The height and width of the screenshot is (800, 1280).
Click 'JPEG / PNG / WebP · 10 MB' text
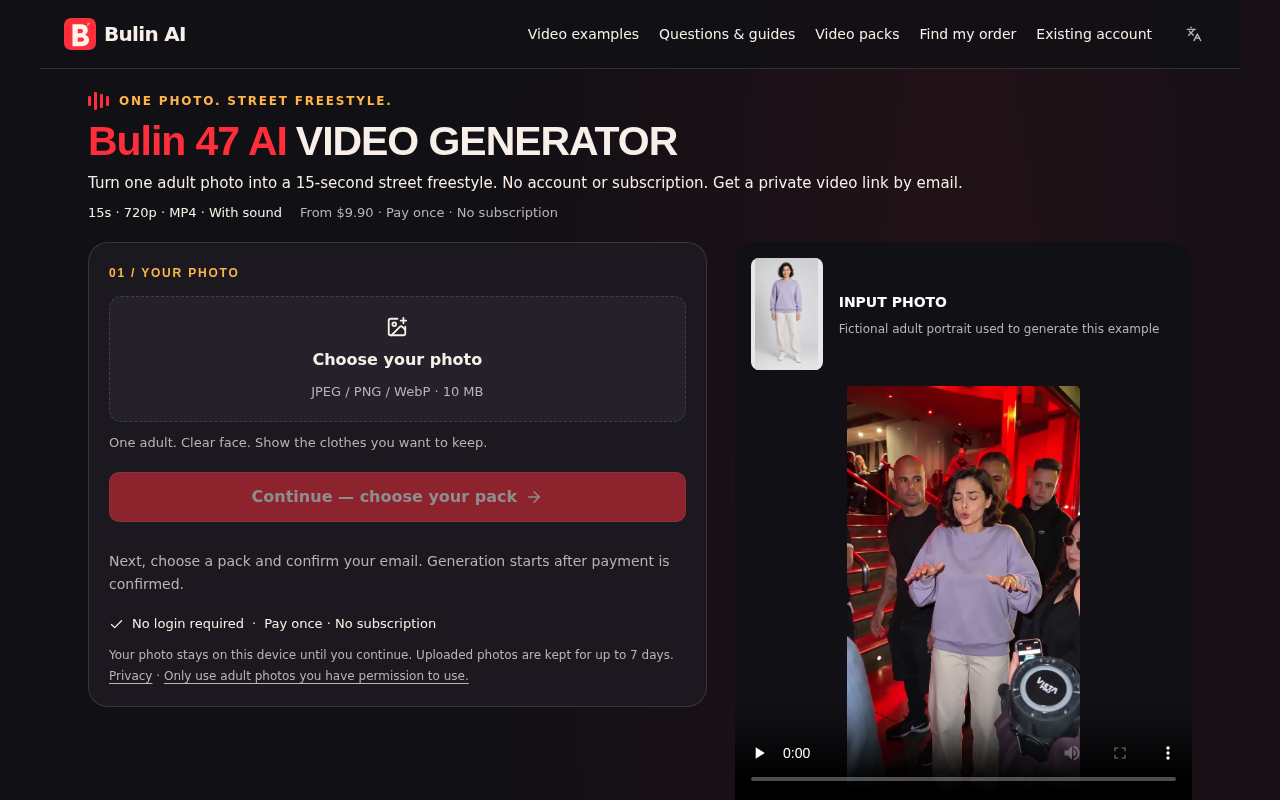point(397,392)
